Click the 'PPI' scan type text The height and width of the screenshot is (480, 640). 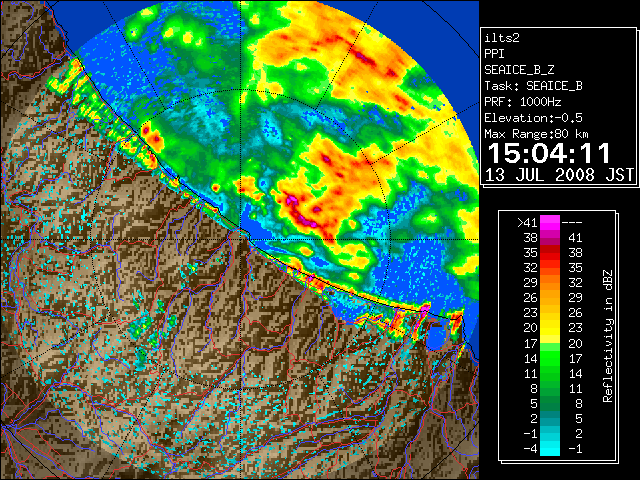click(494, 54)
